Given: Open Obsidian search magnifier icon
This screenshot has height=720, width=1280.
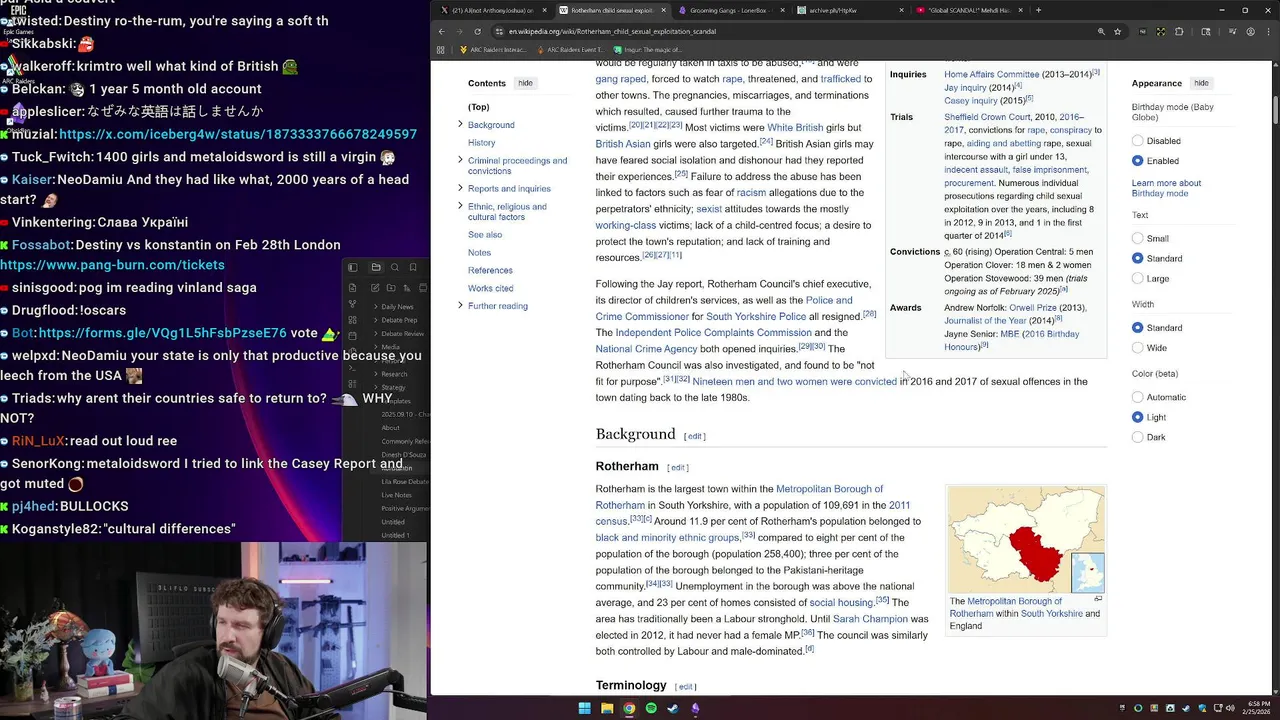Looking at the screenshot, I should (x=395, y=267).
